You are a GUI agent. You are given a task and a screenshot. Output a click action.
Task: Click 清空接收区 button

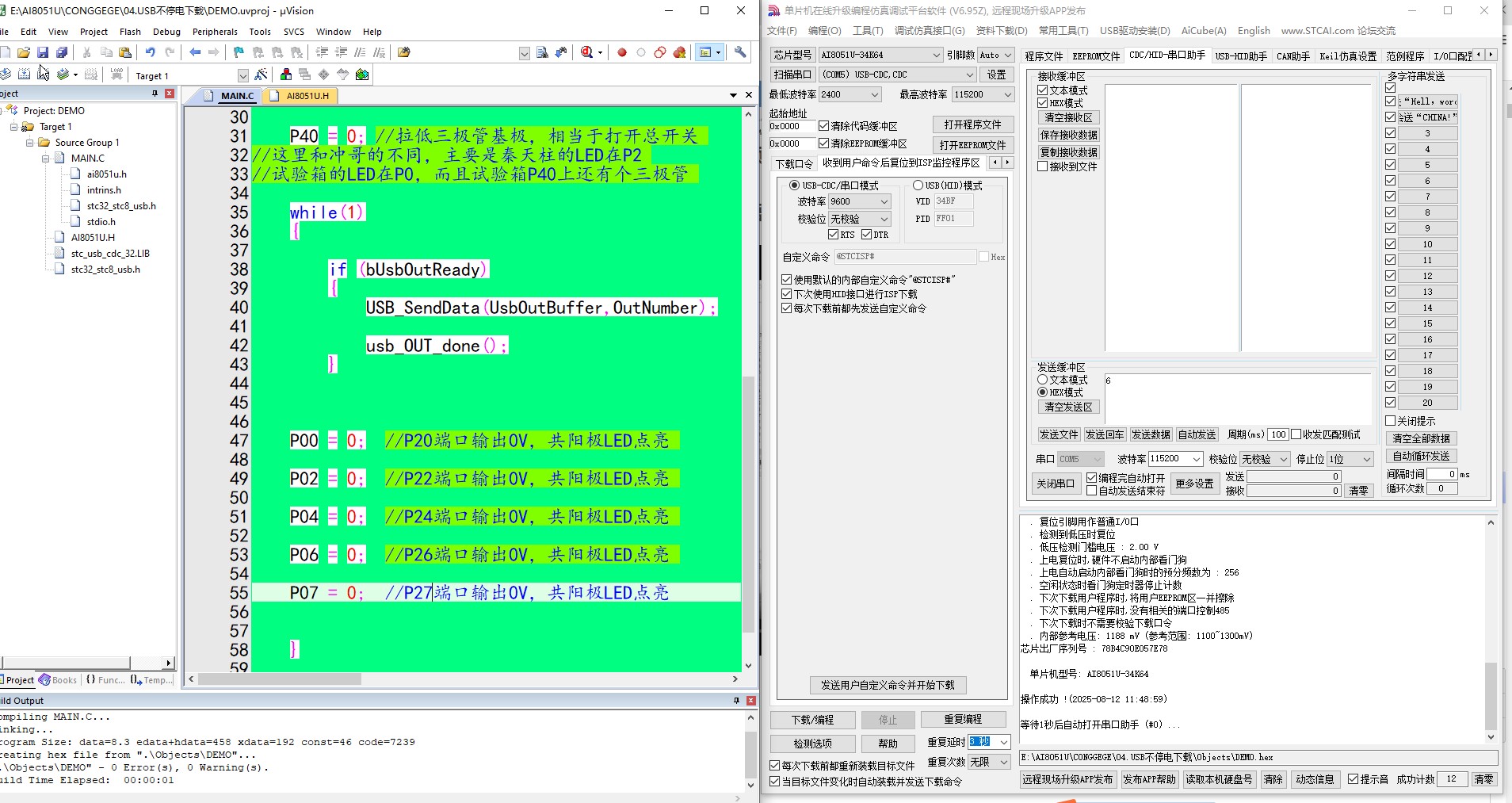click(1068, 117)
